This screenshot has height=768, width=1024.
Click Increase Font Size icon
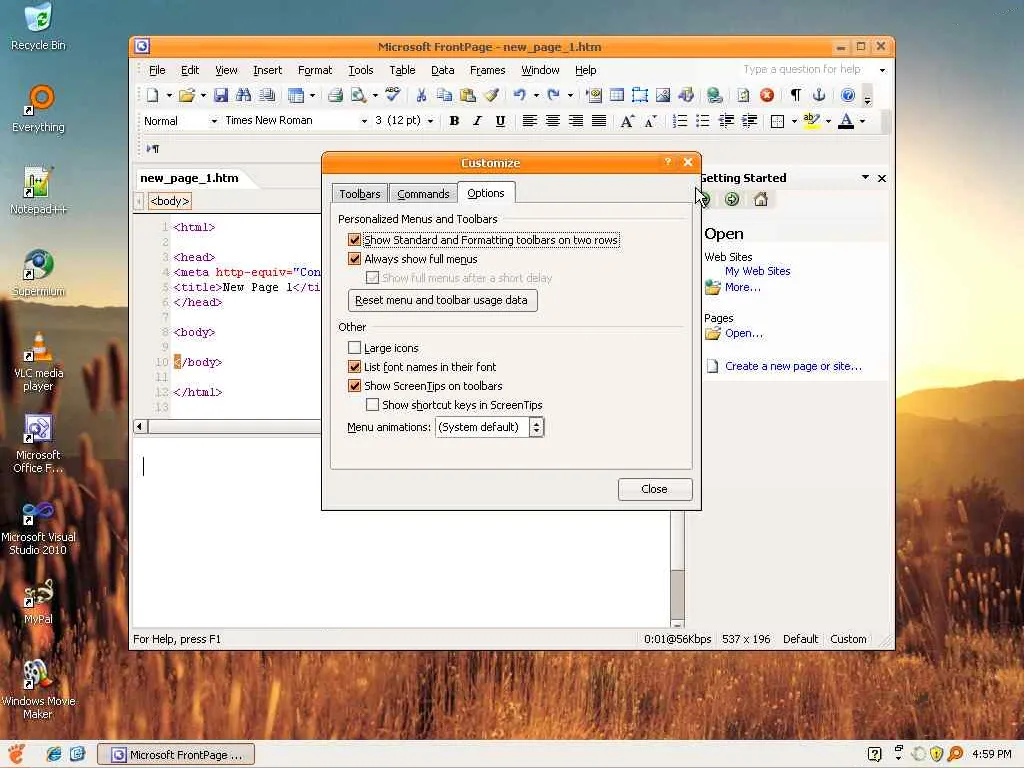coord(627,121)
